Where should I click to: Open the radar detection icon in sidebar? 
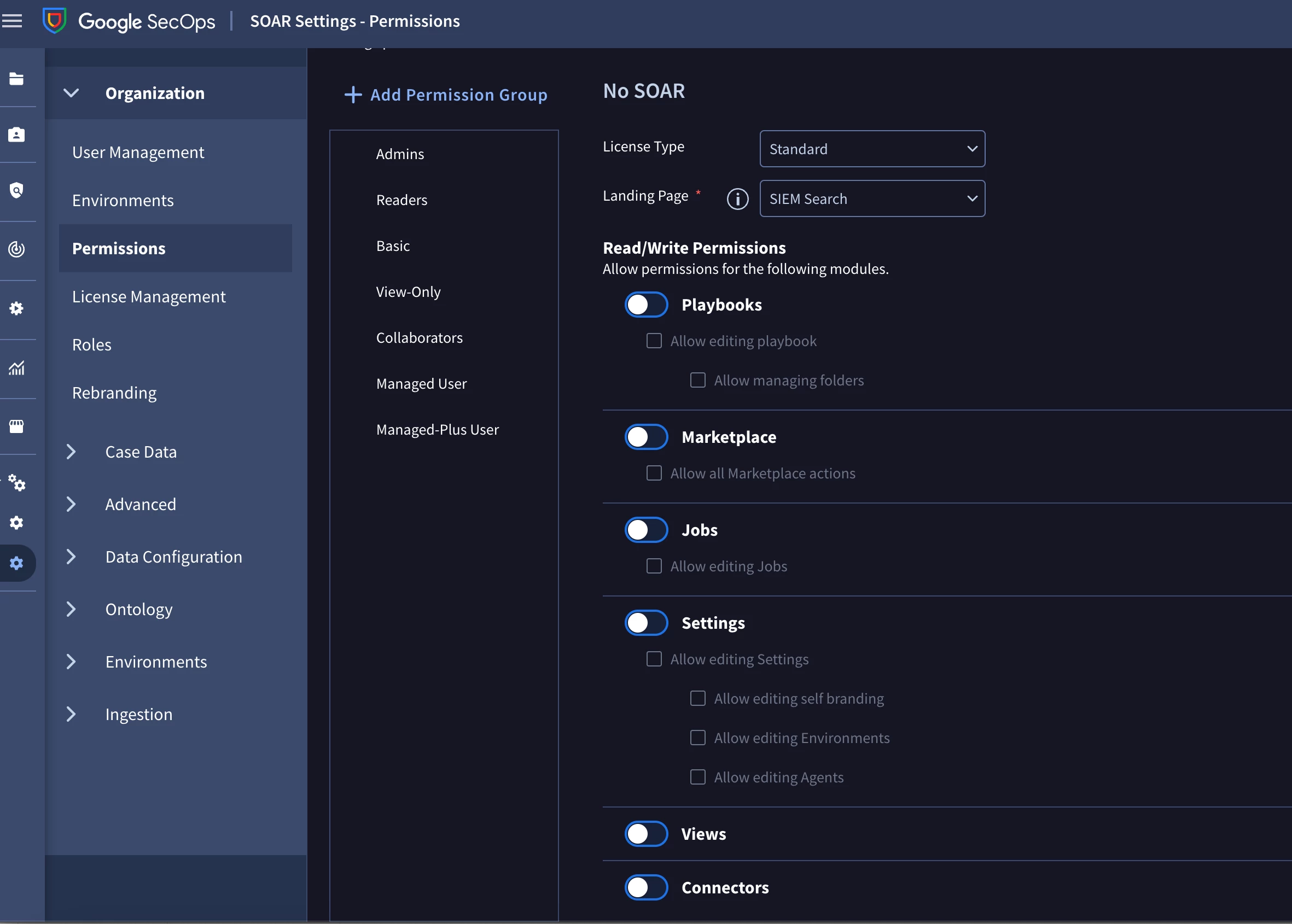(x=16, y=249)
